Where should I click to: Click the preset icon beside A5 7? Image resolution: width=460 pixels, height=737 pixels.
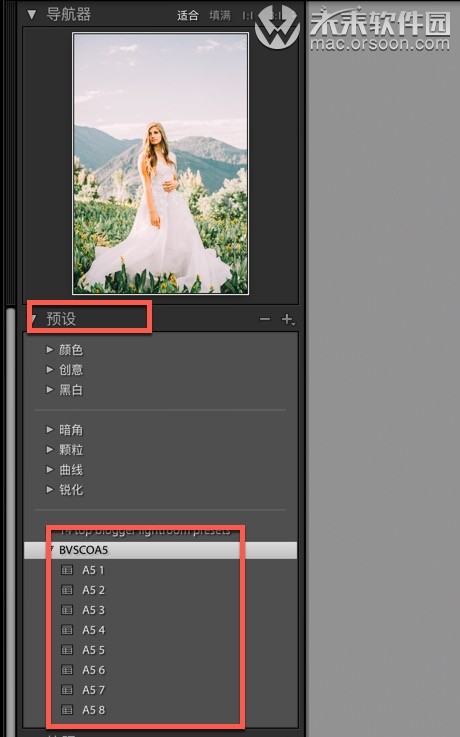[x=67, y=690]
